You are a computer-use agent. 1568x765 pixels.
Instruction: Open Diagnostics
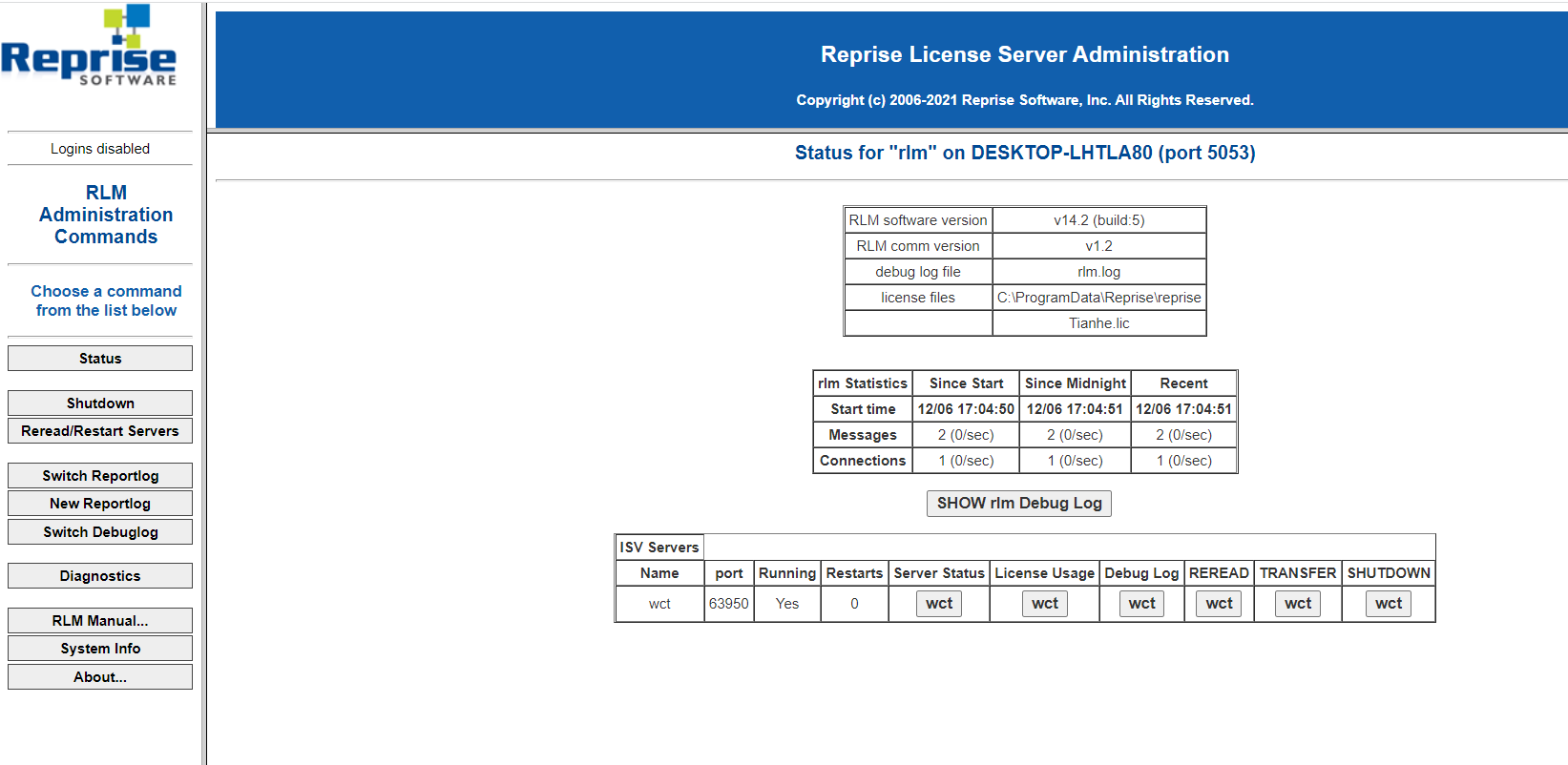100,576
